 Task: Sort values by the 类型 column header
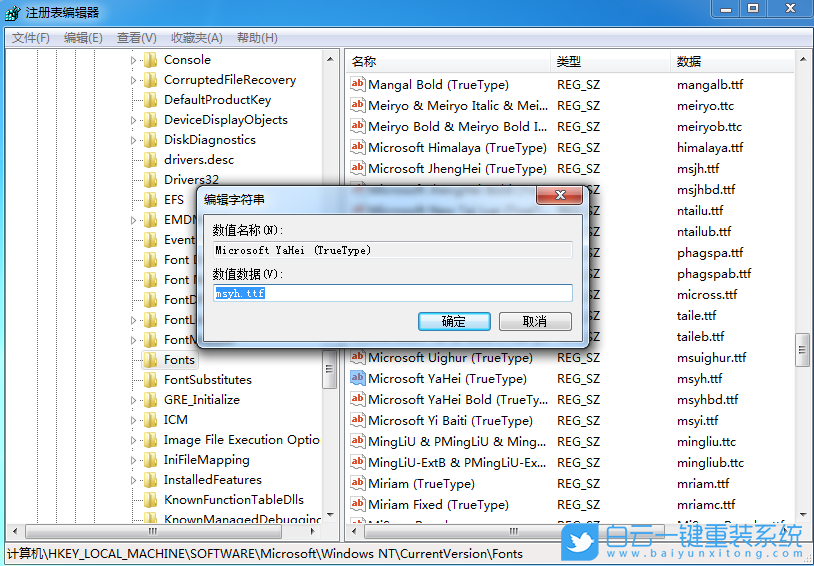(610, 62)
